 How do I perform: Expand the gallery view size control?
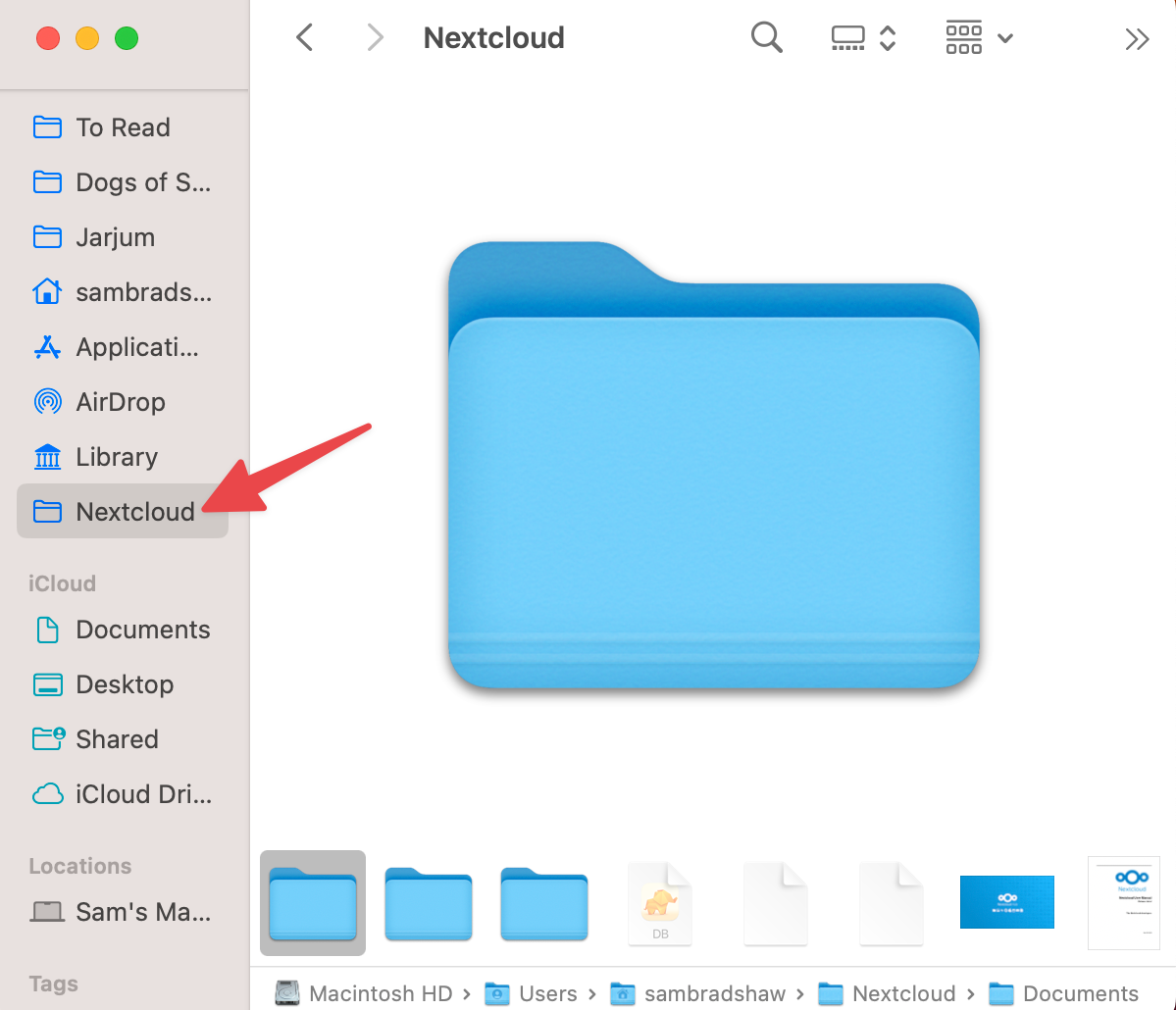tap(888, 37)
